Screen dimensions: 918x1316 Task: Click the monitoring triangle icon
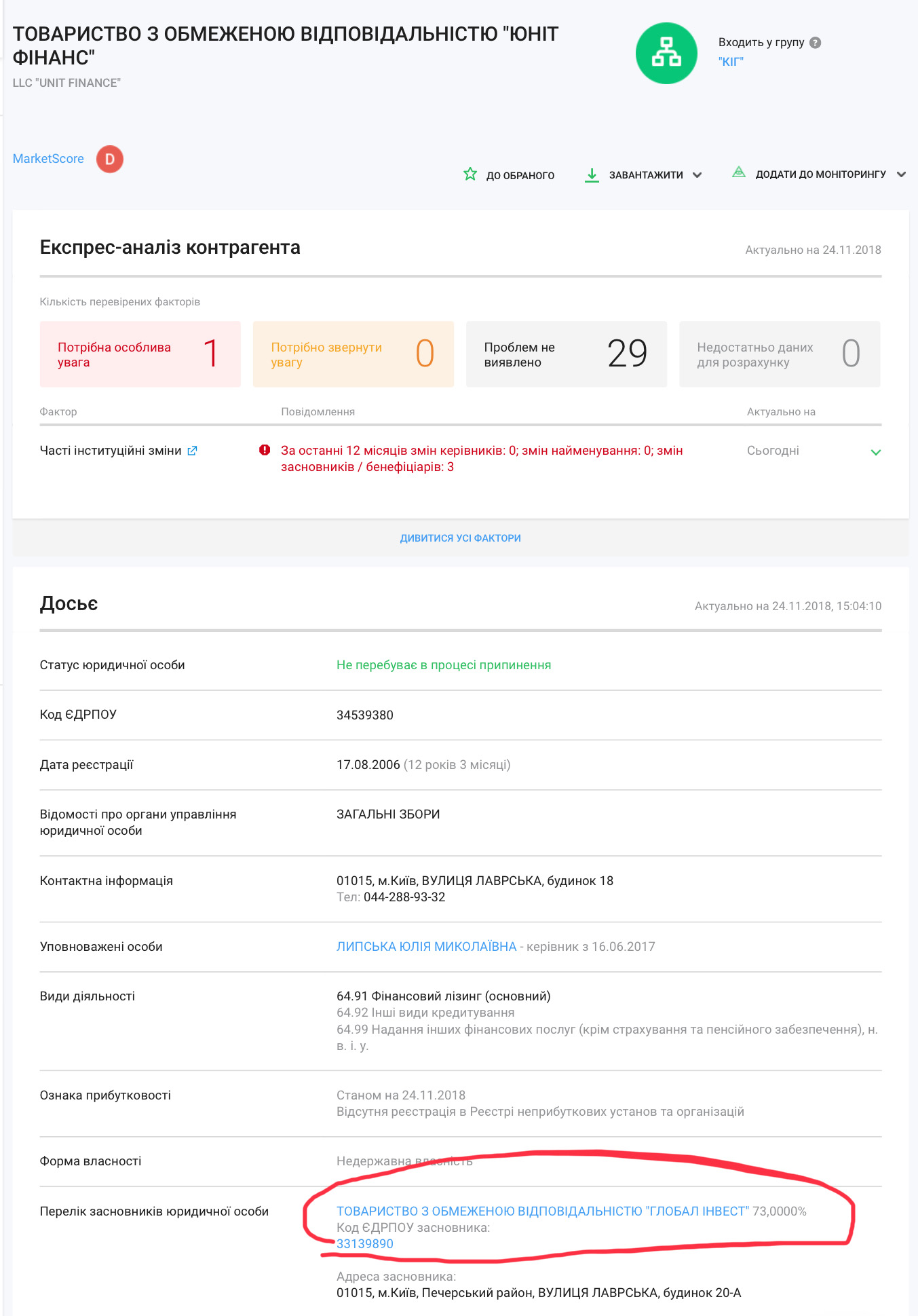(739, 173)
